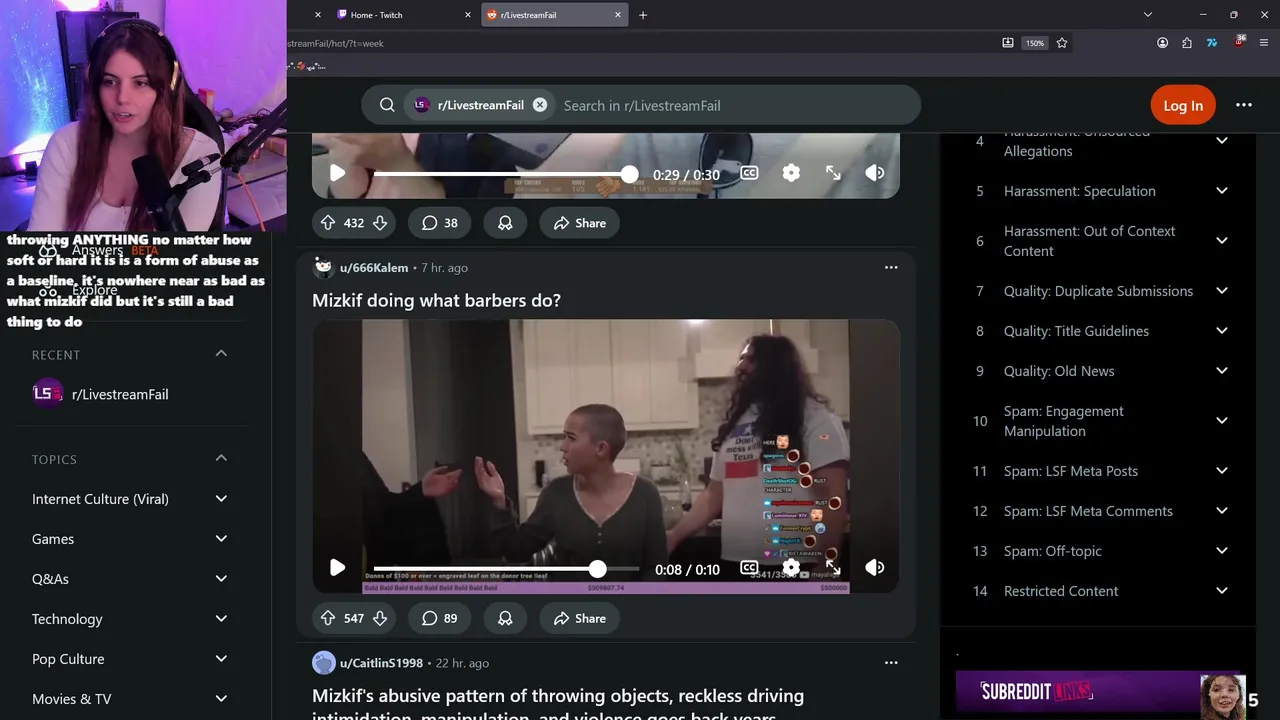This screenshot has width=1280, height=720.
Task: Toggle closed captions on barber video
Action: (749, 568)
